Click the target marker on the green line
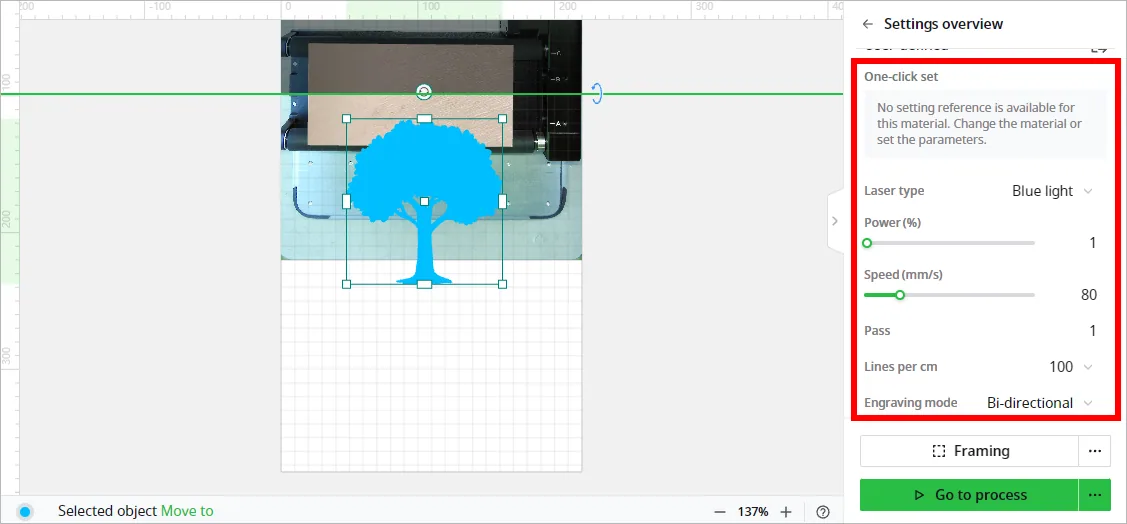 (x=424, y=92)
